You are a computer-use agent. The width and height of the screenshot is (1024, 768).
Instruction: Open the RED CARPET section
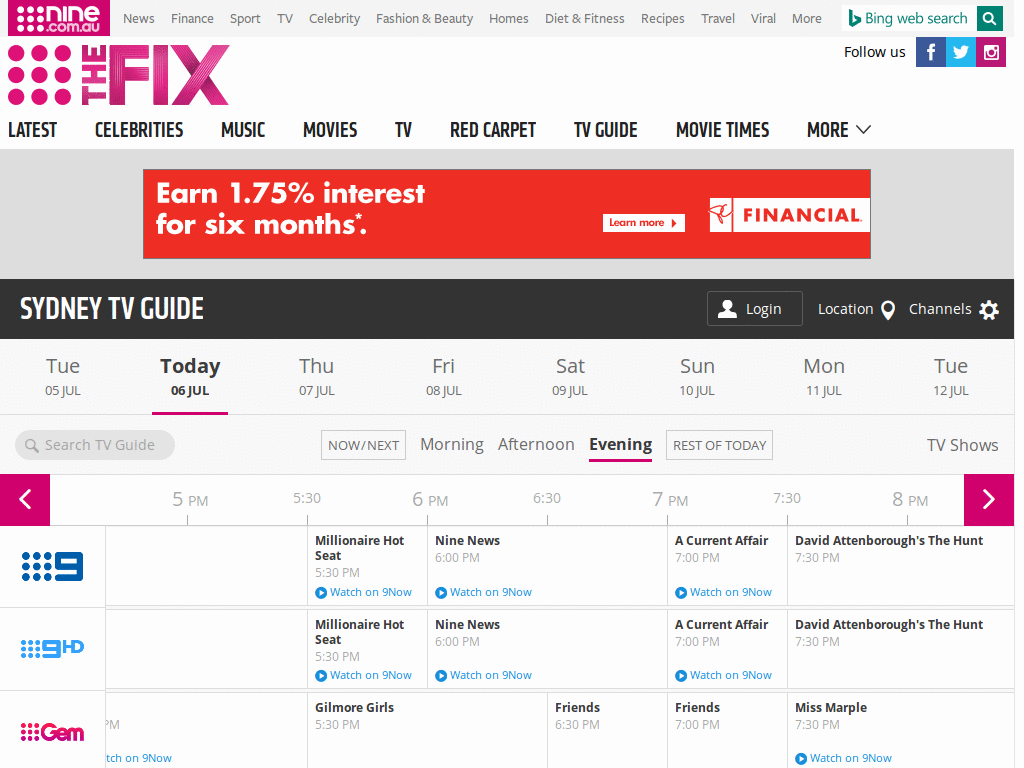[x=492, y=129]
